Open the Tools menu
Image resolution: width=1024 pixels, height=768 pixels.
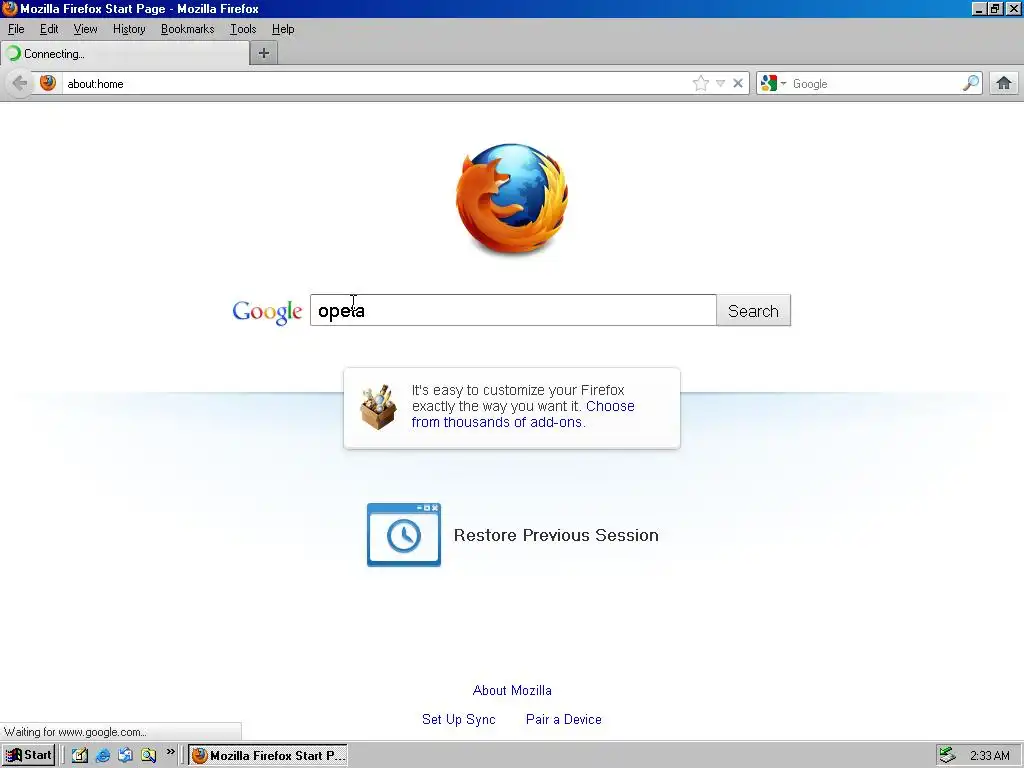[243, 29]
